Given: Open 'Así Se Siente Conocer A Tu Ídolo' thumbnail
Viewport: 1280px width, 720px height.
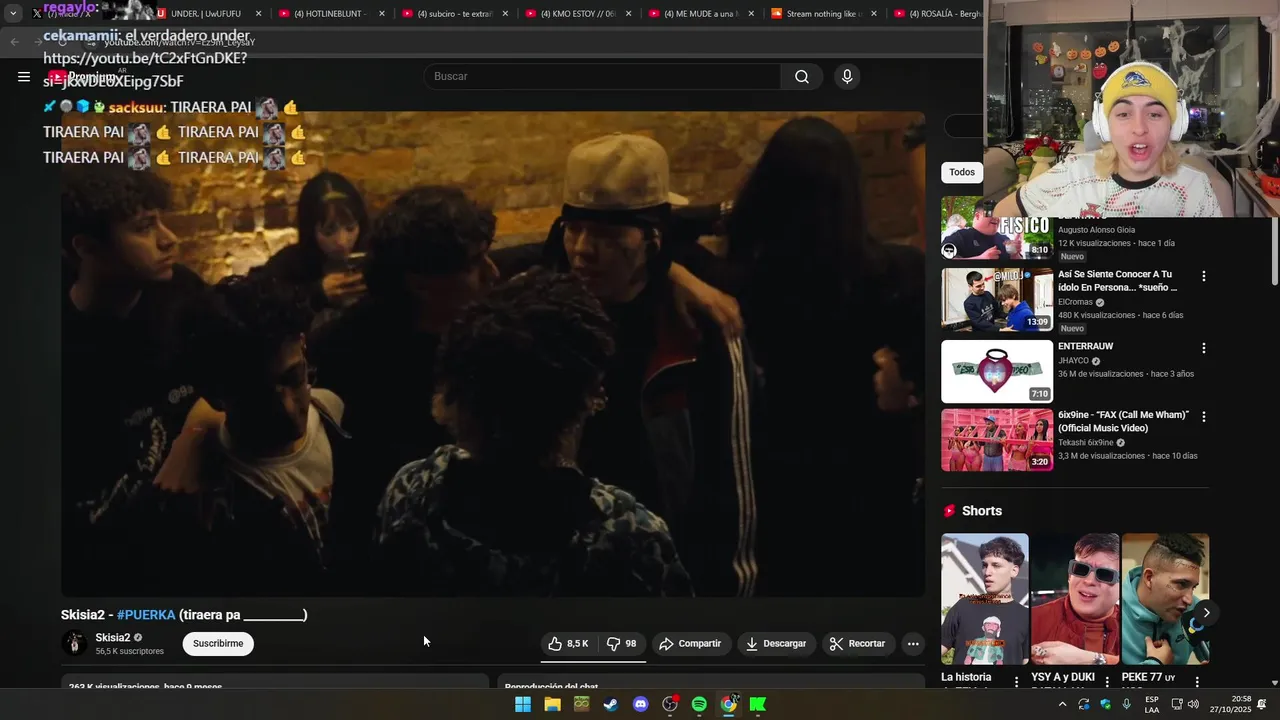Looking at the screenshot, I should [997, 300].
